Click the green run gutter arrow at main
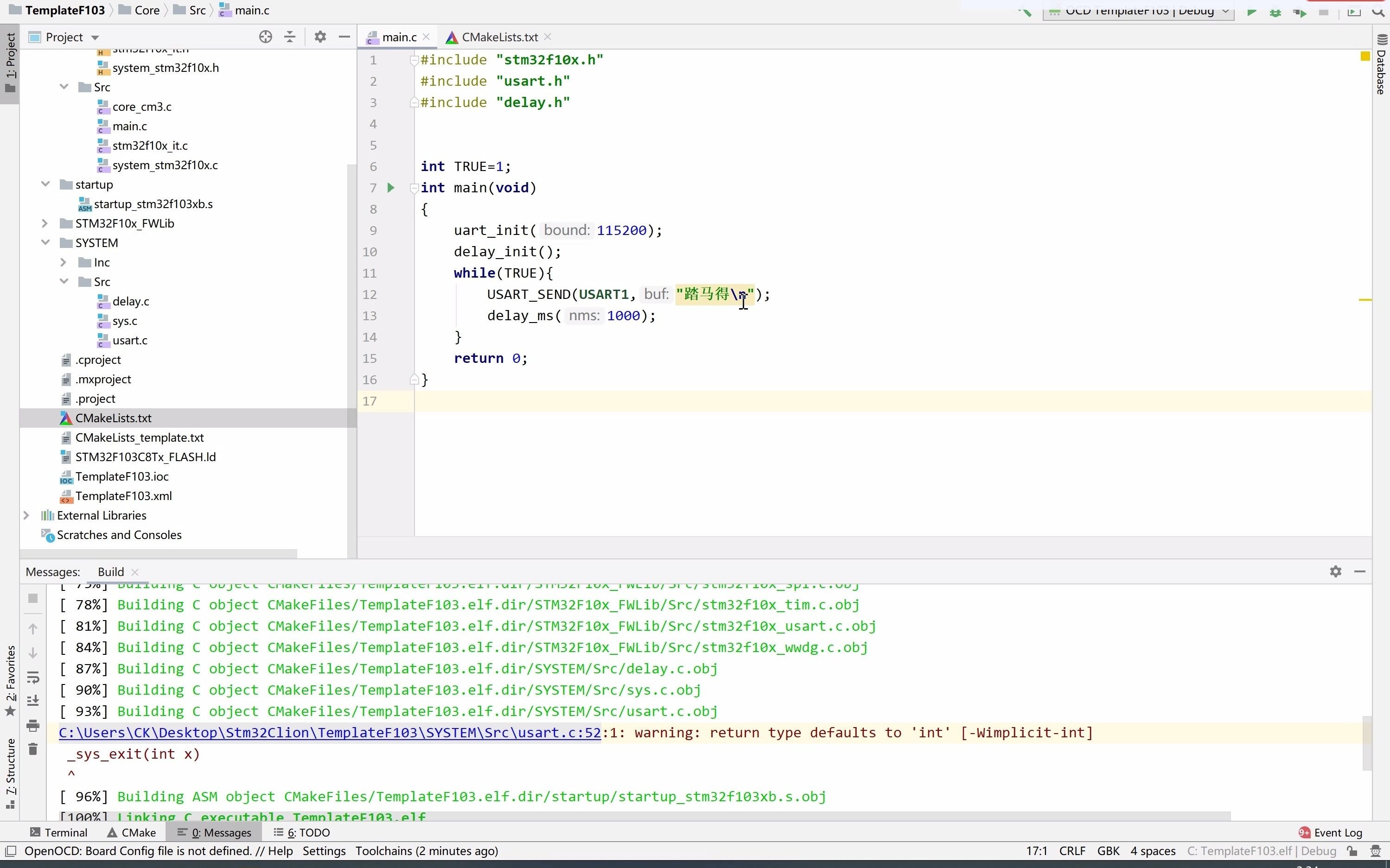The width and height of the screenshot is (1390, 868). [x=391, y=188]
